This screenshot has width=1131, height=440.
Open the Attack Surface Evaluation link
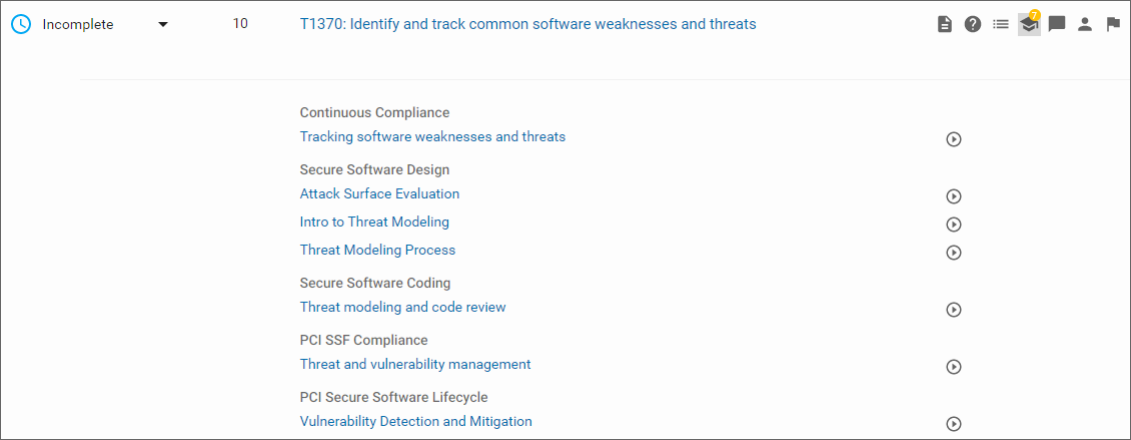(379, 194)
